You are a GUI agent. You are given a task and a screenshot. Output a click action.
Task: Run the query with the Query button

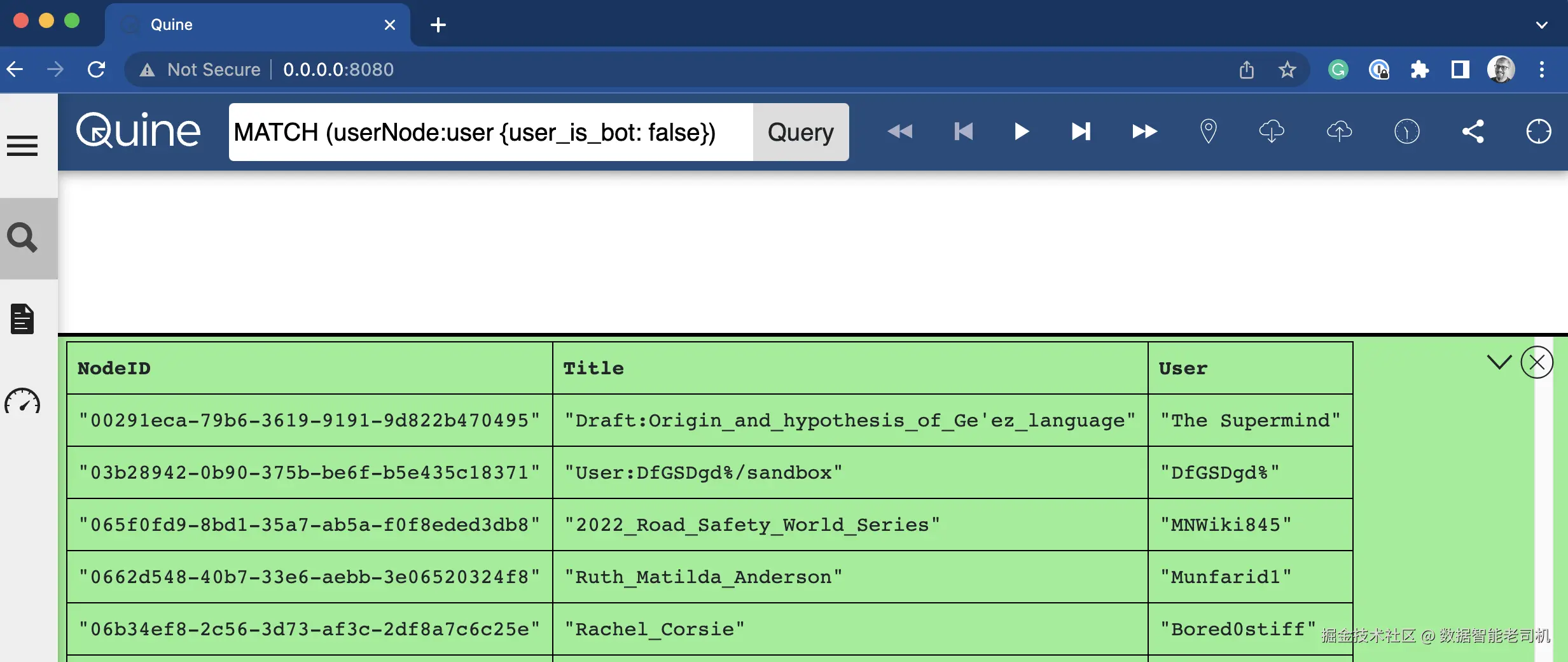(801, 132)
